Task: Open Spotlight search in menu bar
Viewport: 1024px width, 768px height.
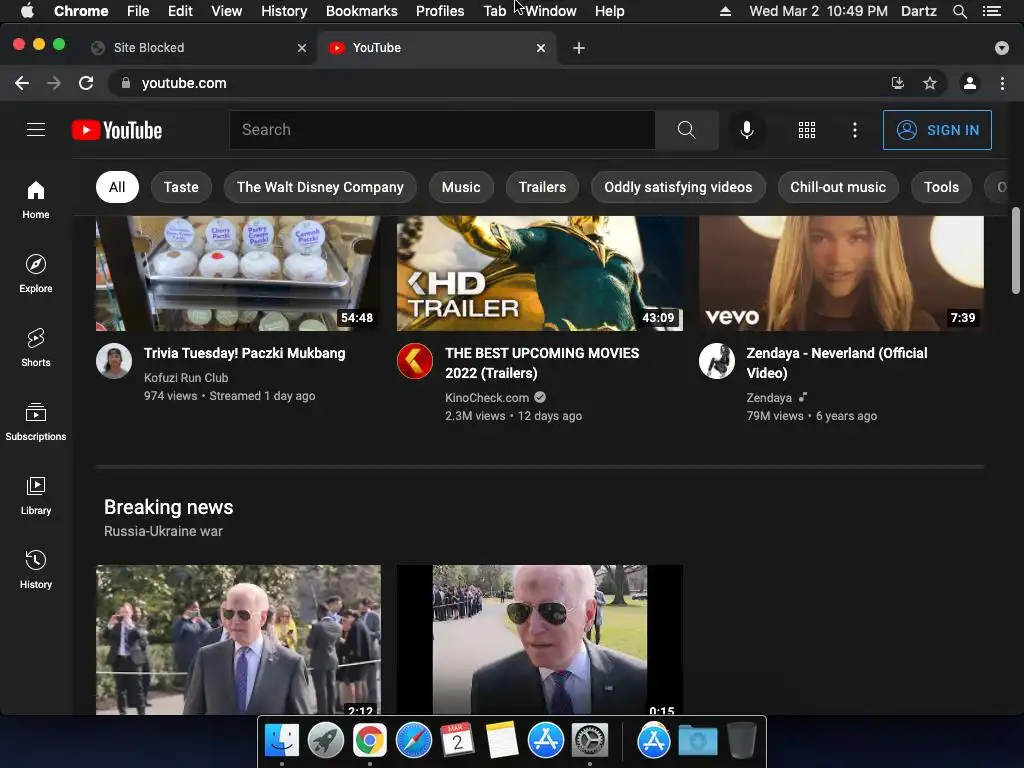Action: pyautogui.click(x=959, y=11)
